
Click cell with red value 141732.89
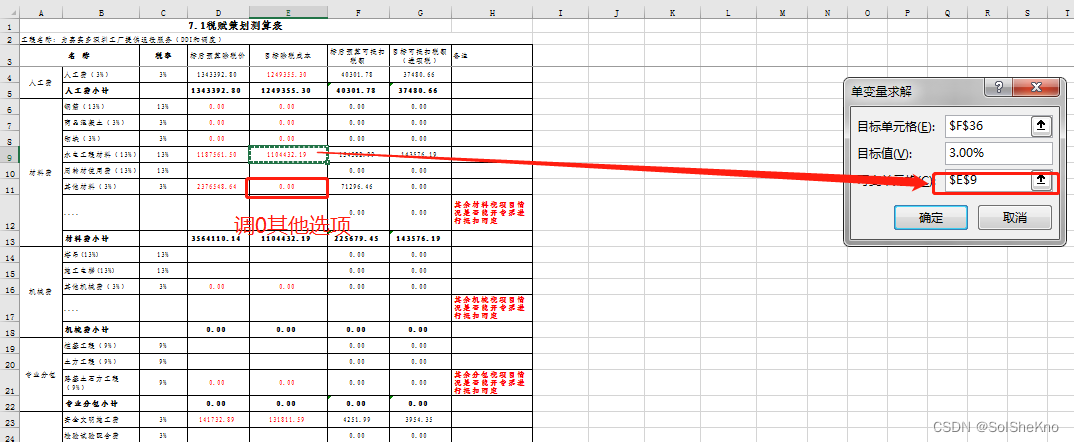tap(218, 419)
